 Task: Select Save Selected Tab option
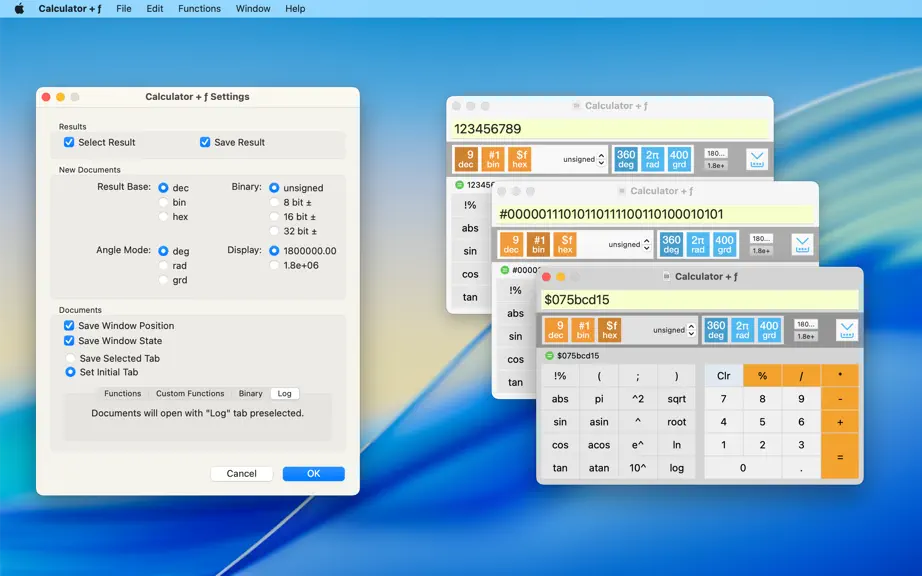pos(70,358)
